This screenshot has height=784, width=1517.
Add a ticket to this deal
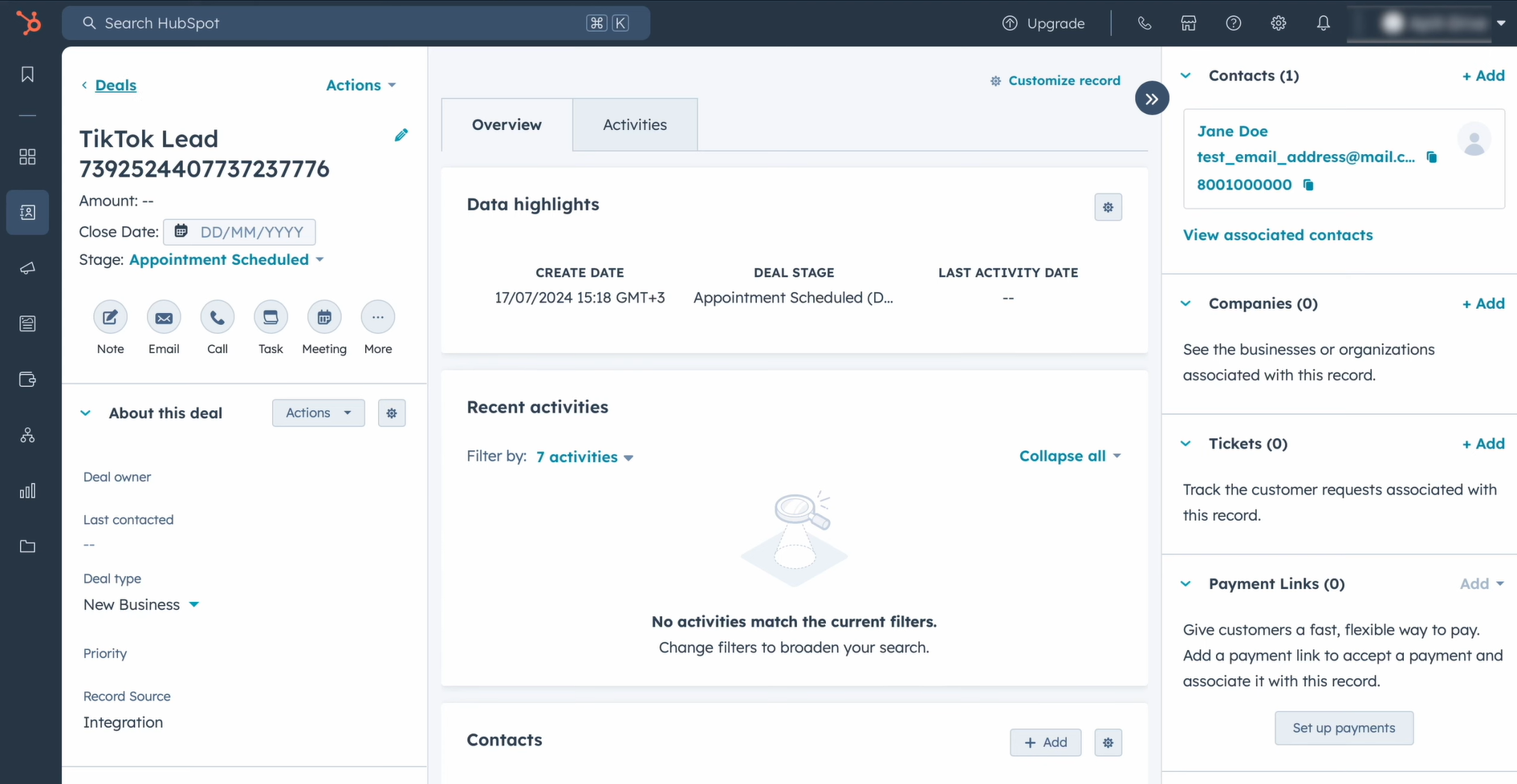(x=1483, y=444)
